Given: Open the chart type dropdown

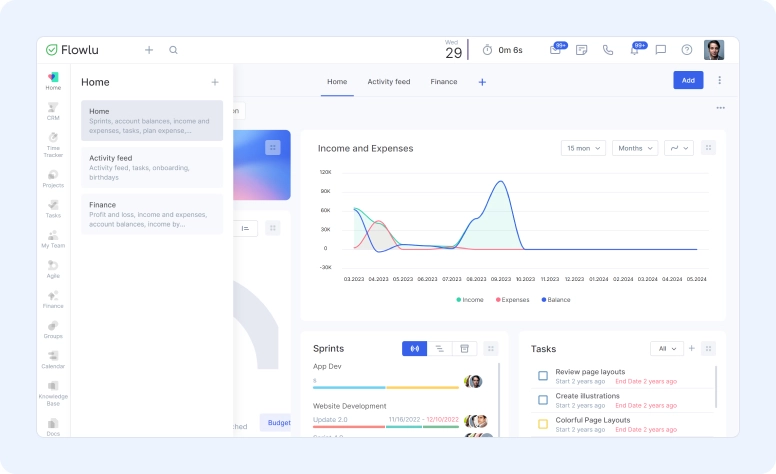Looking at the screenshot, I should (679, 148).
